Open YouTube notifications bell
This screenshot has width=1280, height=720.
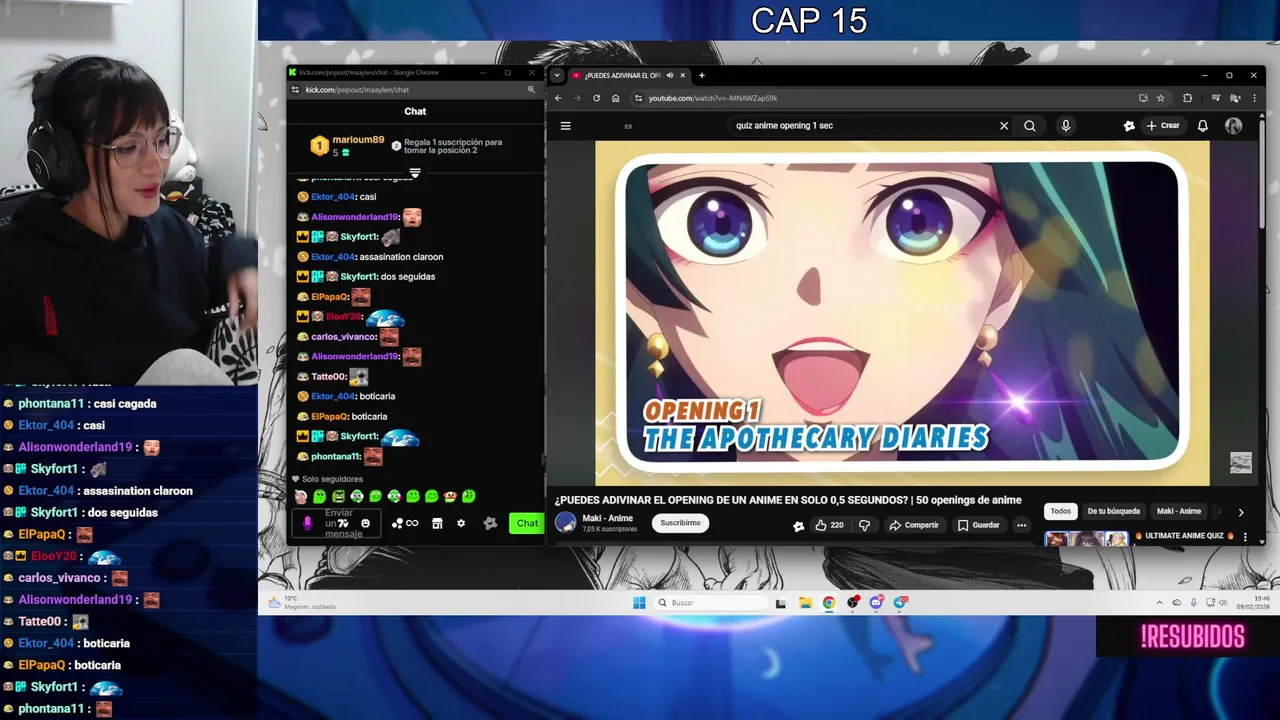click(x=1203, y=126)
